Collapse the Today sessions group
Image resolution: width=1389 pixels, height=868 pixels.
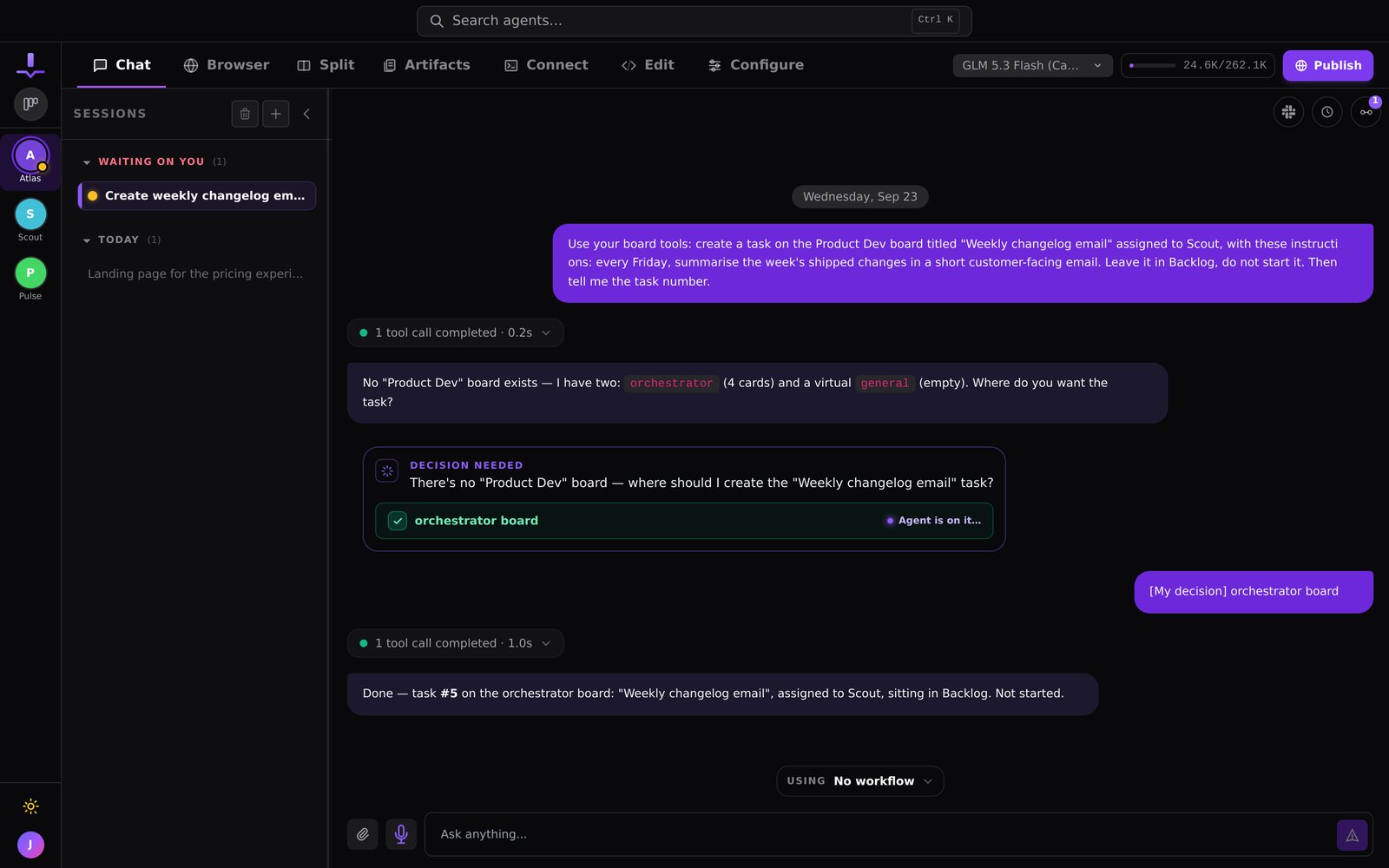87,240
